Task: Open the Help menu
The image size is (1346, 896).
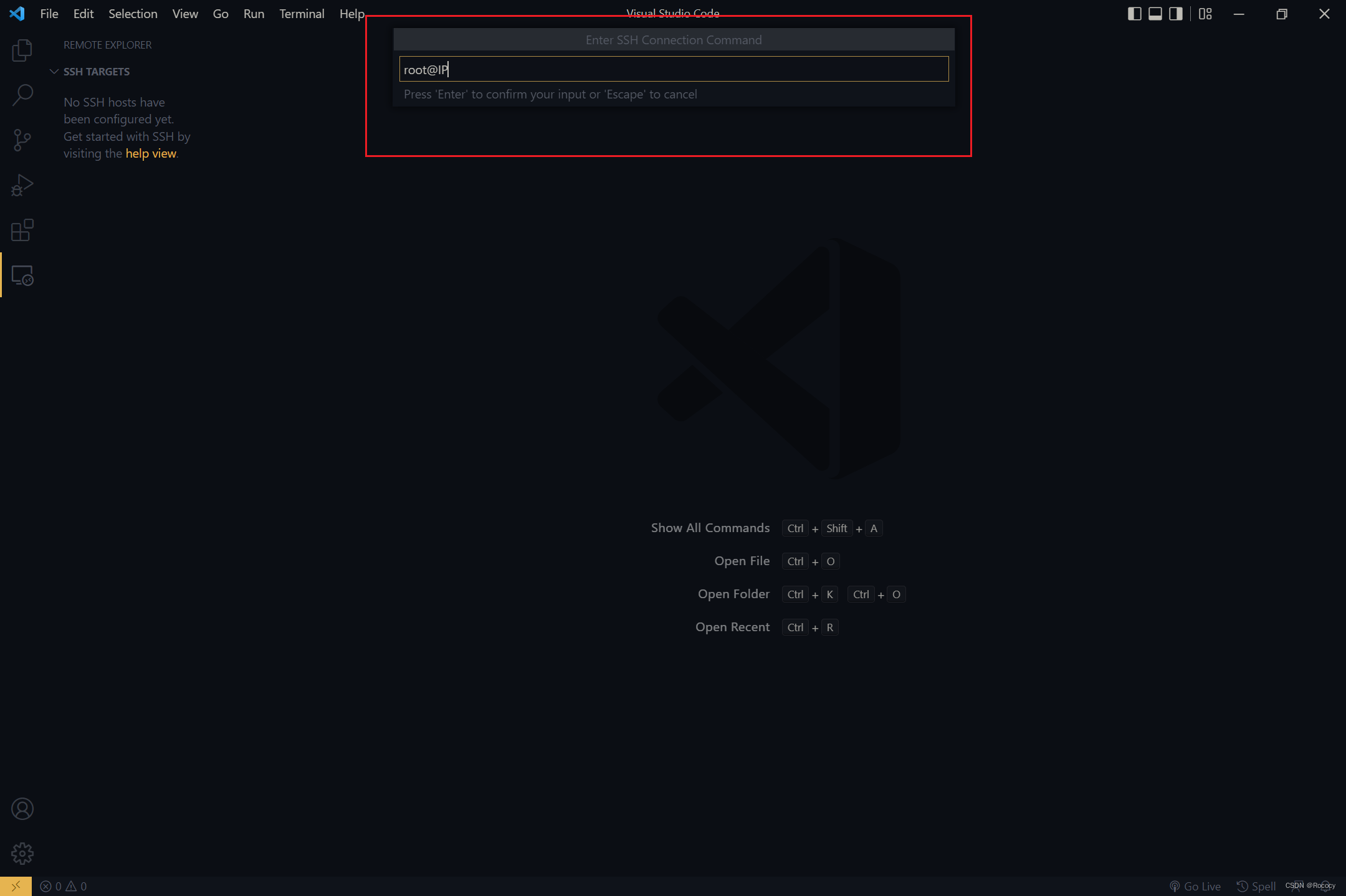Action: tap(351, 14)
